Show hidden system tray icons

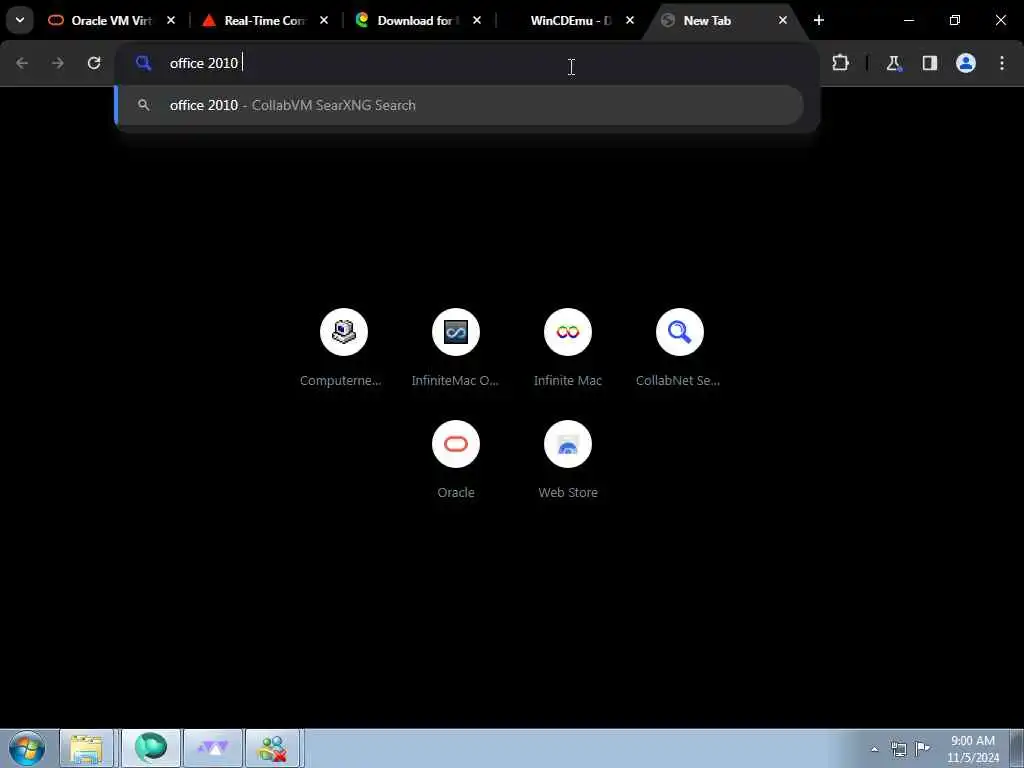pyautogui.click(x=874, y=749)
